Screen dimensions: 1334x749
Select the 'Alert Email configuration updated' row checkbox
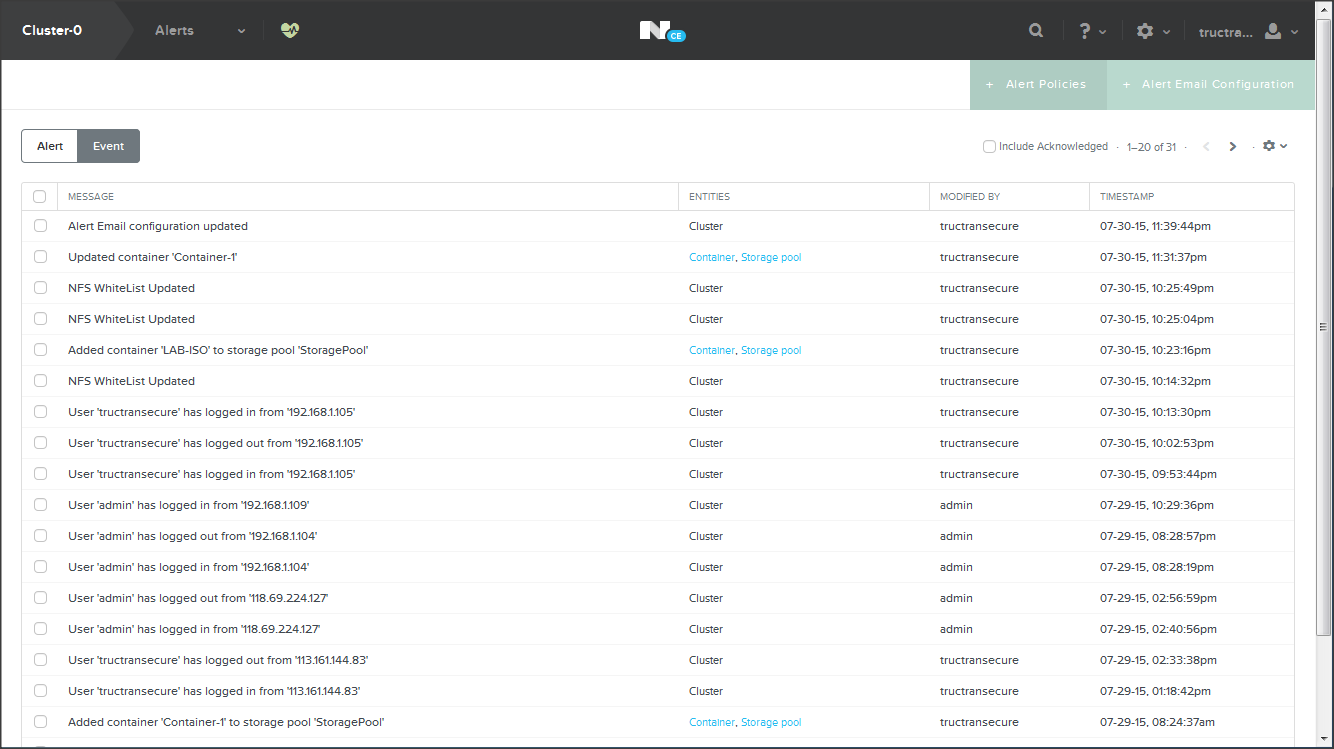[x=40, y=226]
